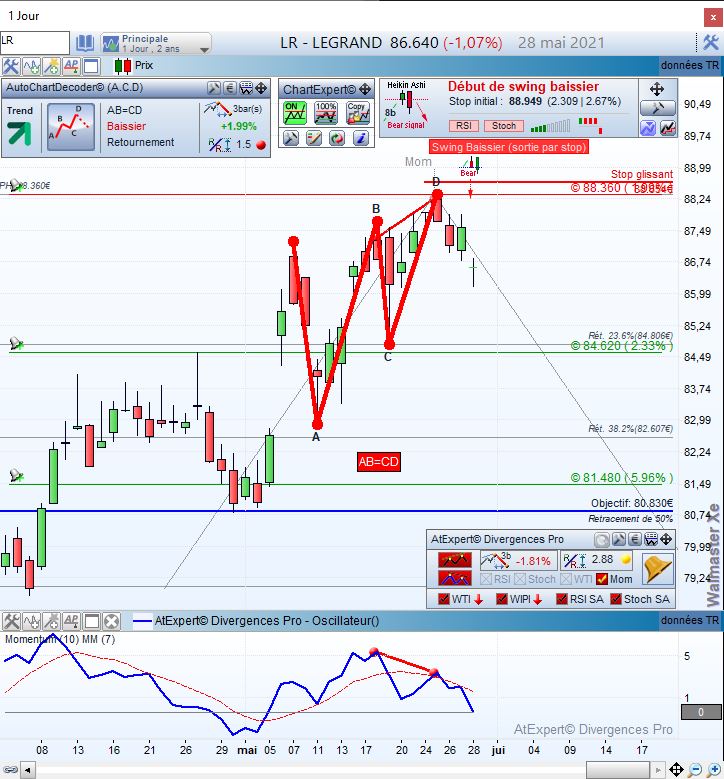Viewport: 724px width, 779px height.
Task: Select the ABCD pattern thumbnail button
Action: coord(71,127)
